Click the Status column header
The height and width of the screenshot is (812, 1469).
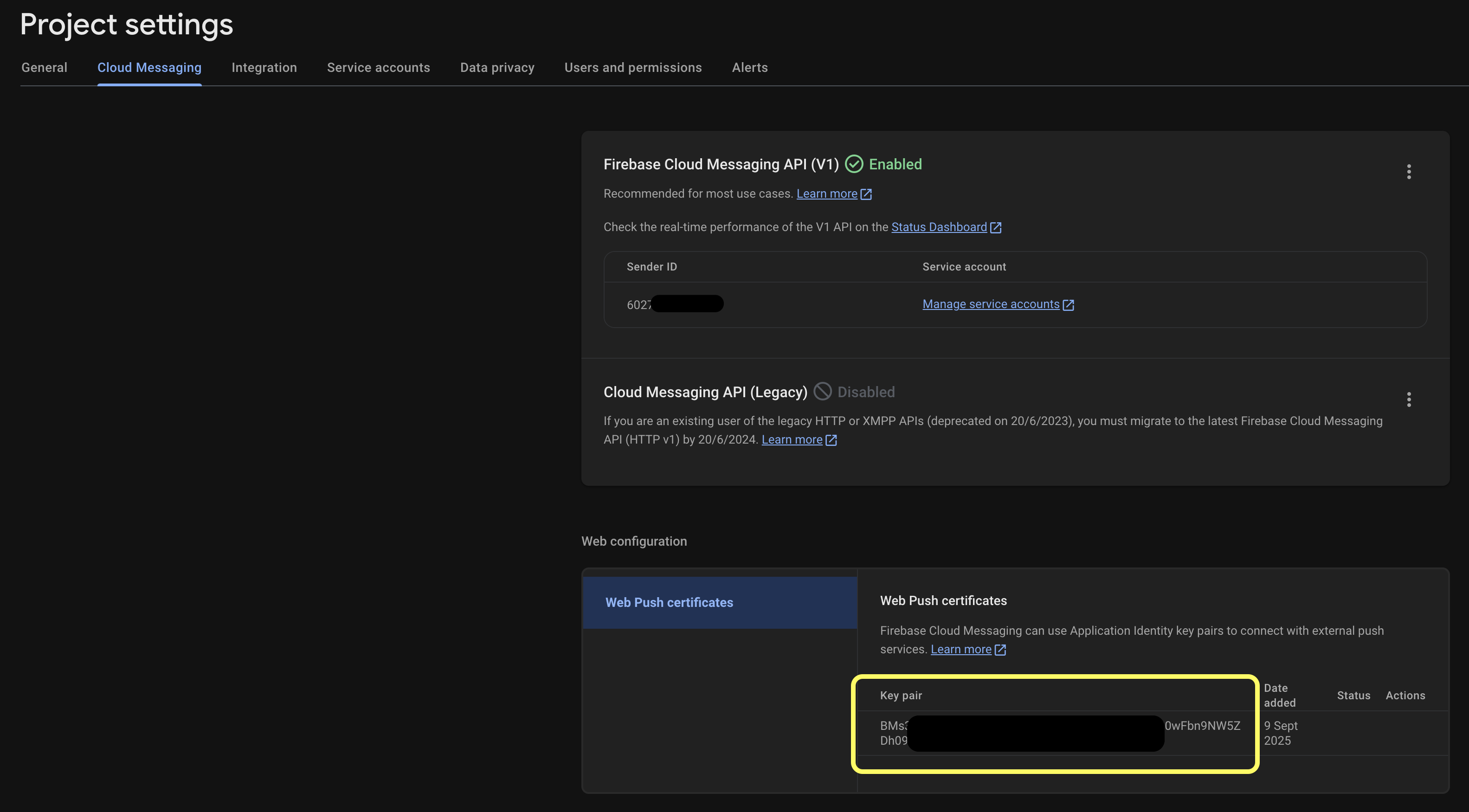click(1353, 696)
